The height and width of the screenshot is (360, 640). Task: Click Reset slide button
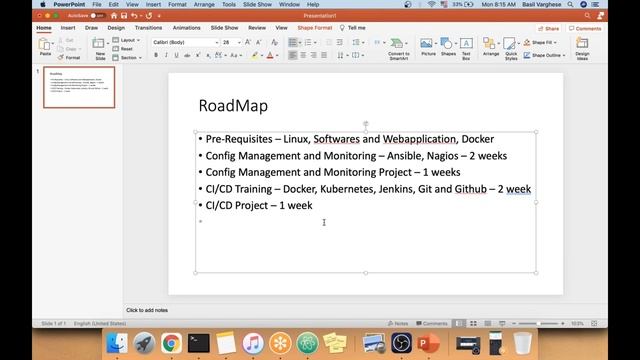(122, 49)
